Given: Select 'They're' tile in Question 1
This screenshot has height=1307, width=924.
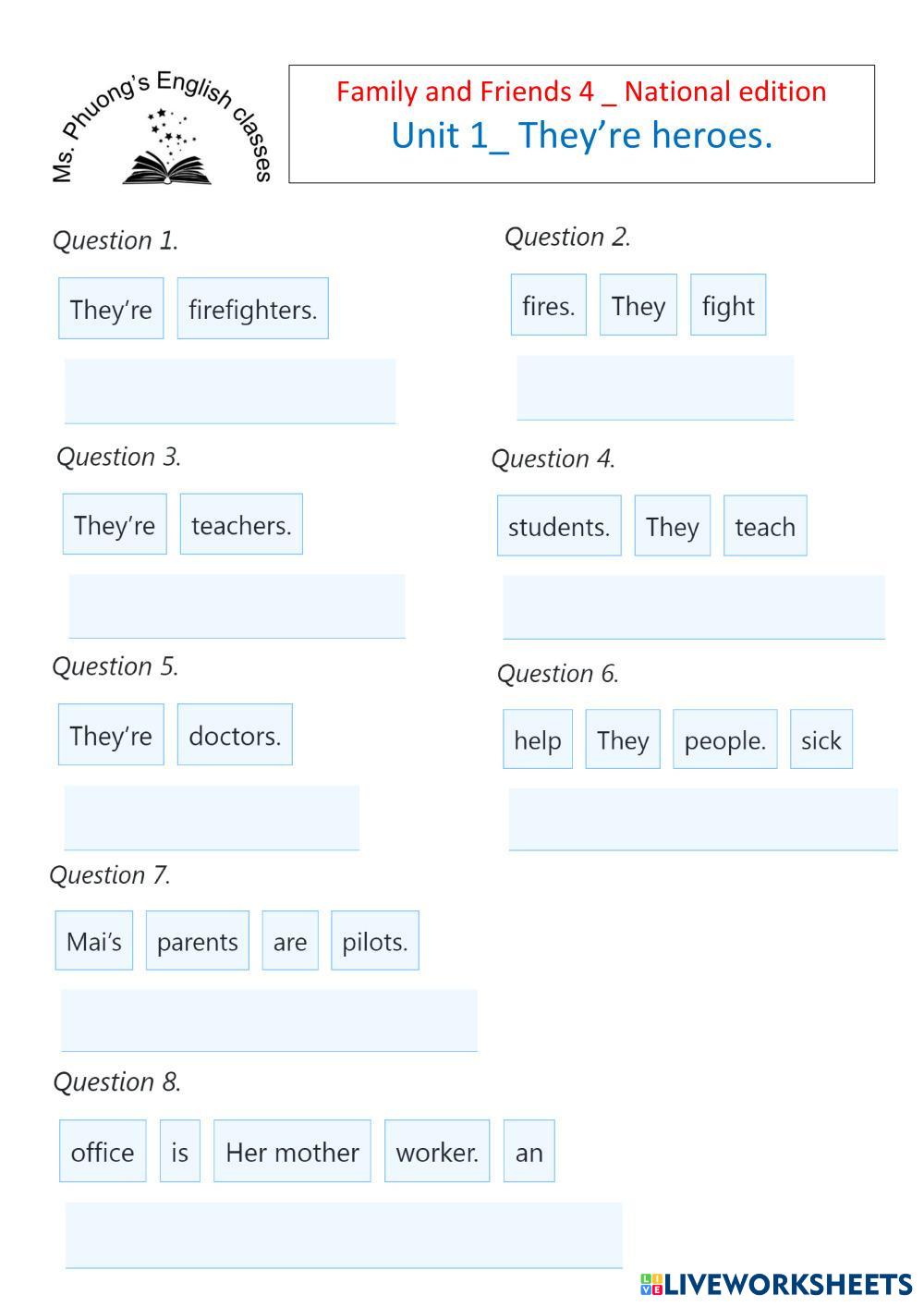Looking at the screenshot, I should (x=111, y=309).
